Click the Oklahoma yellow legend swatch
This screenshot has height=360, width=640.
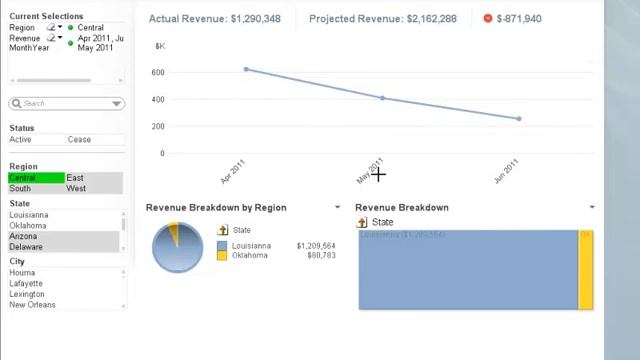222,256
